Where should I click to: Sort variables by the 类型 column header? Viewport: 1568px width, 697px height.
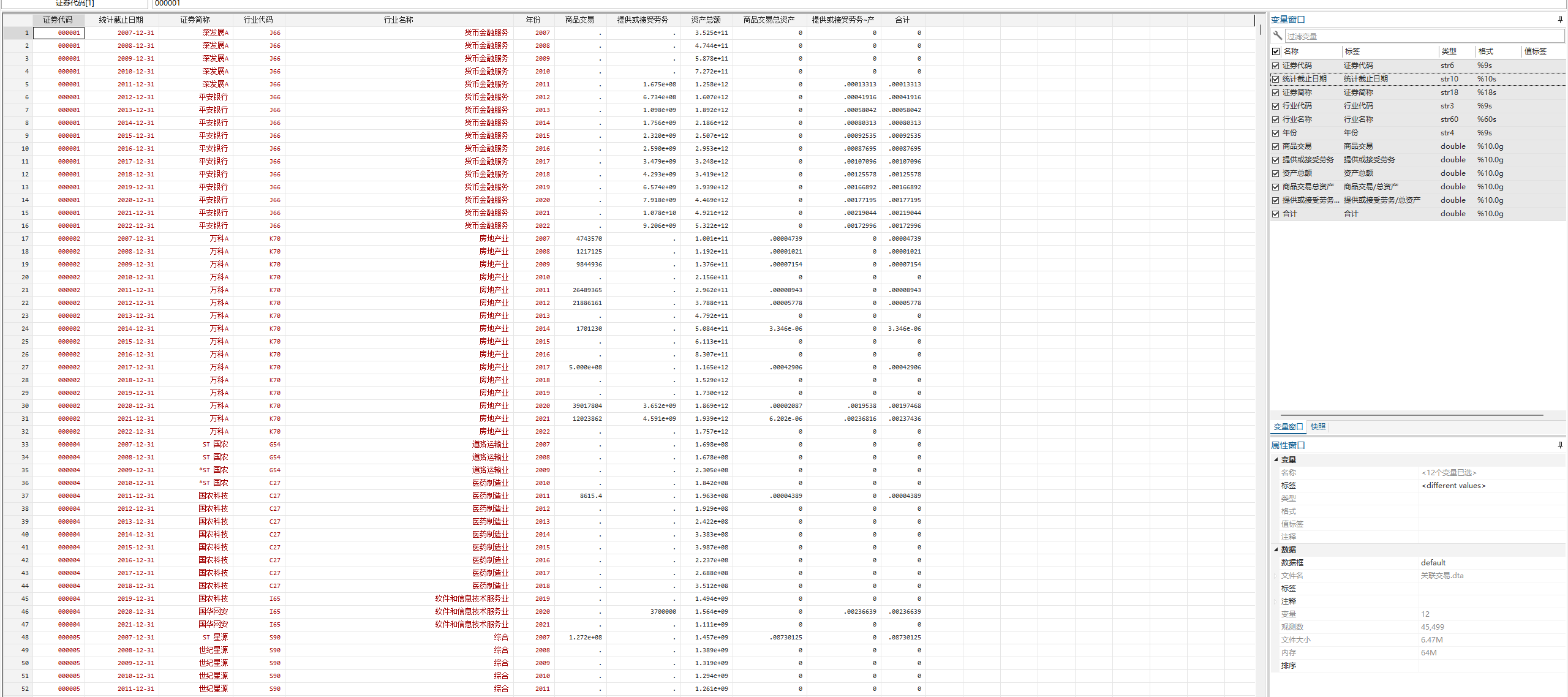(1449, 51)
